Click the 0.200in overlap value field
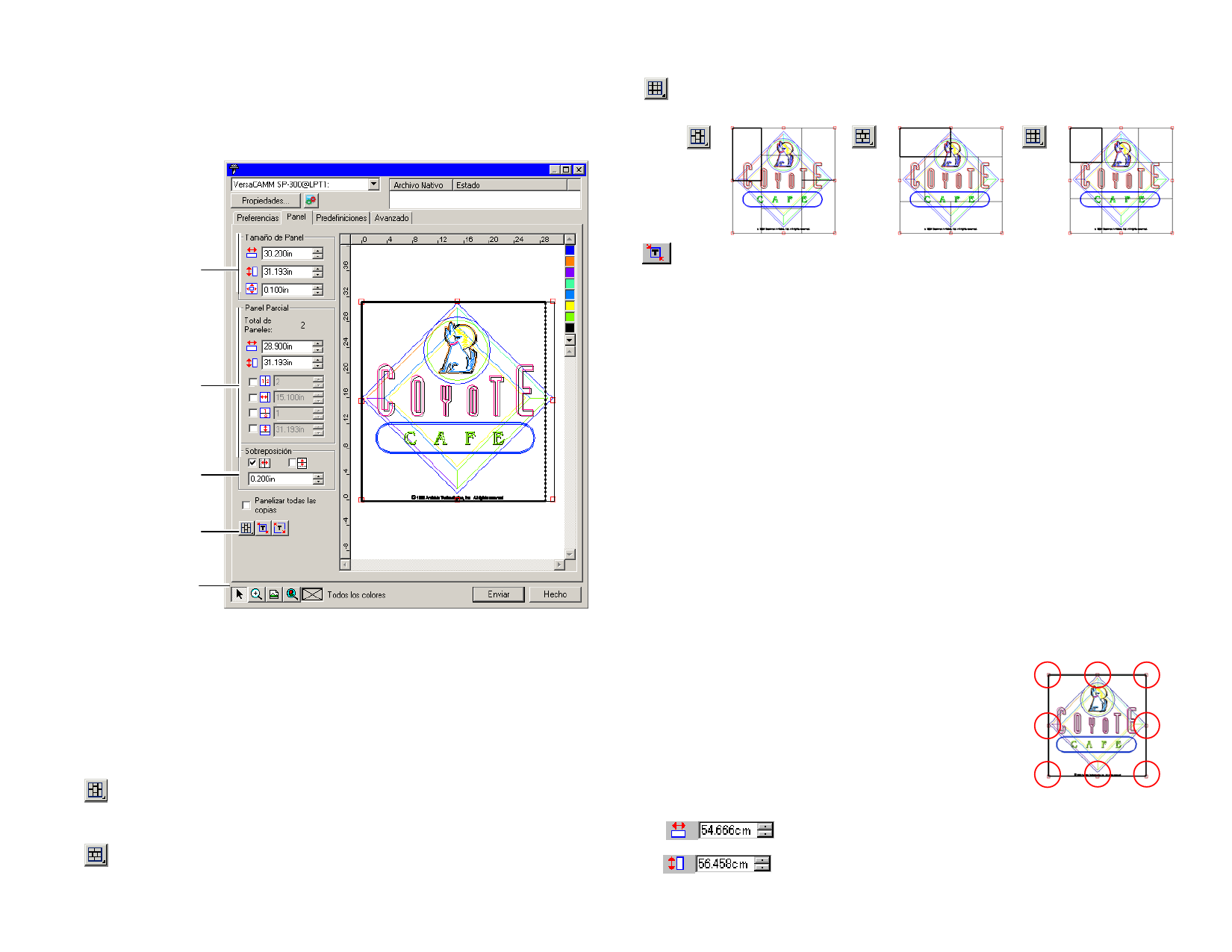 [x=280, y=479]
